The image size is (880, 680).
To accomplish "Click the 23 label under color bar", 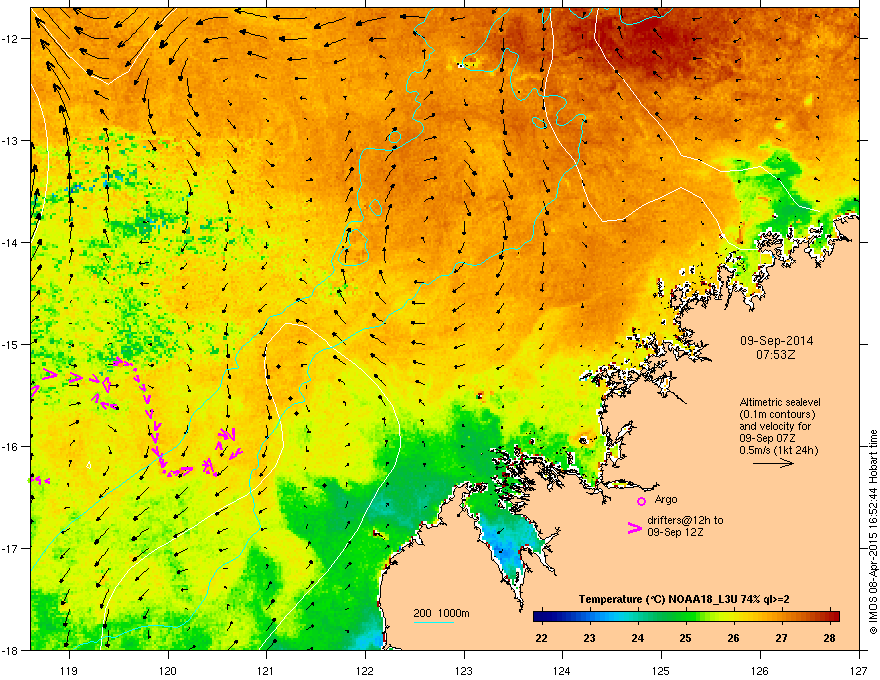I will click(x=589, y=638).
